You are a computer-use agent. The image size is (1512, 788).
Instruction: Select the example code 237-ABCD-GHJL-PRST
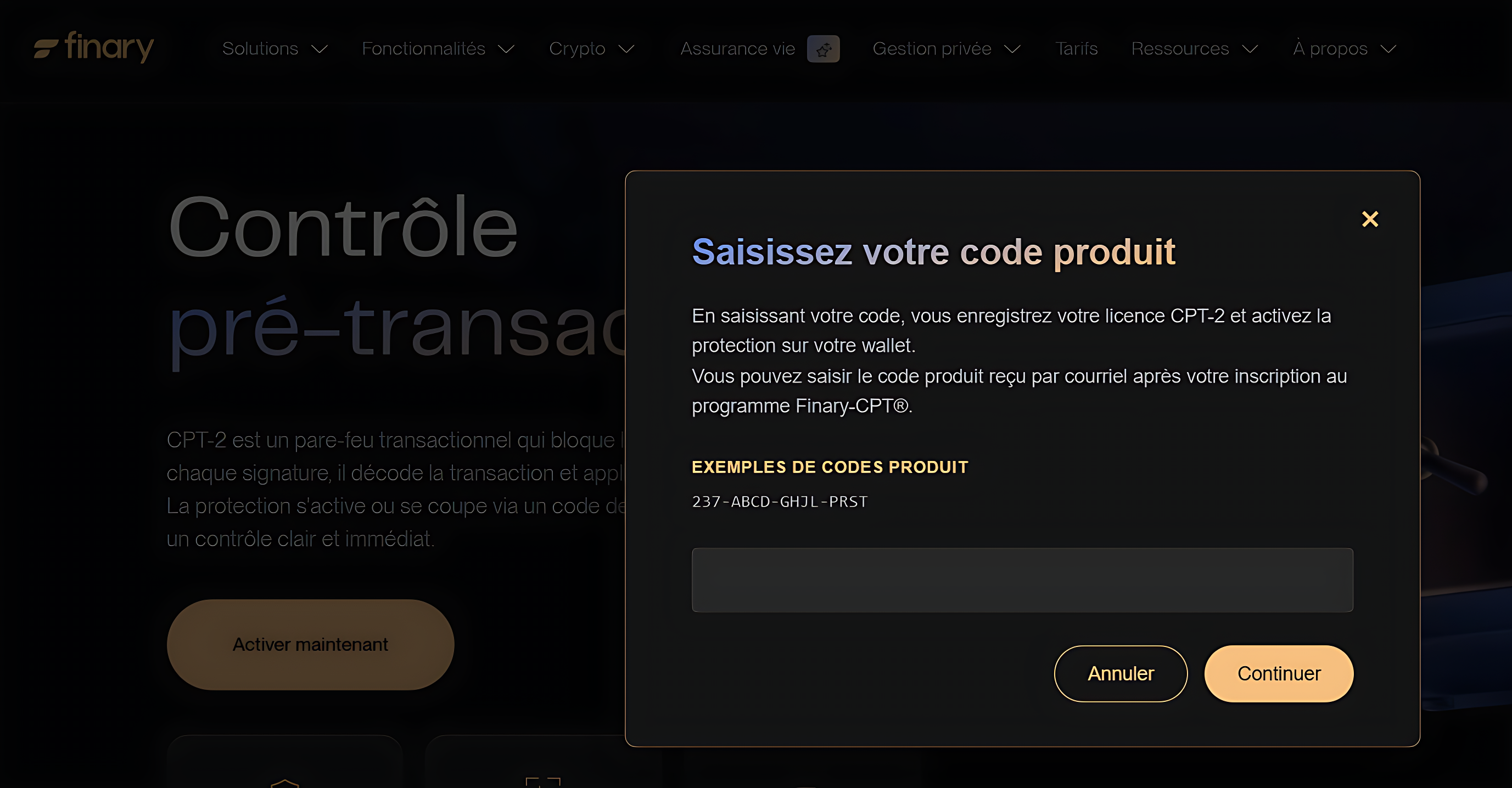[x=779, y=502]
